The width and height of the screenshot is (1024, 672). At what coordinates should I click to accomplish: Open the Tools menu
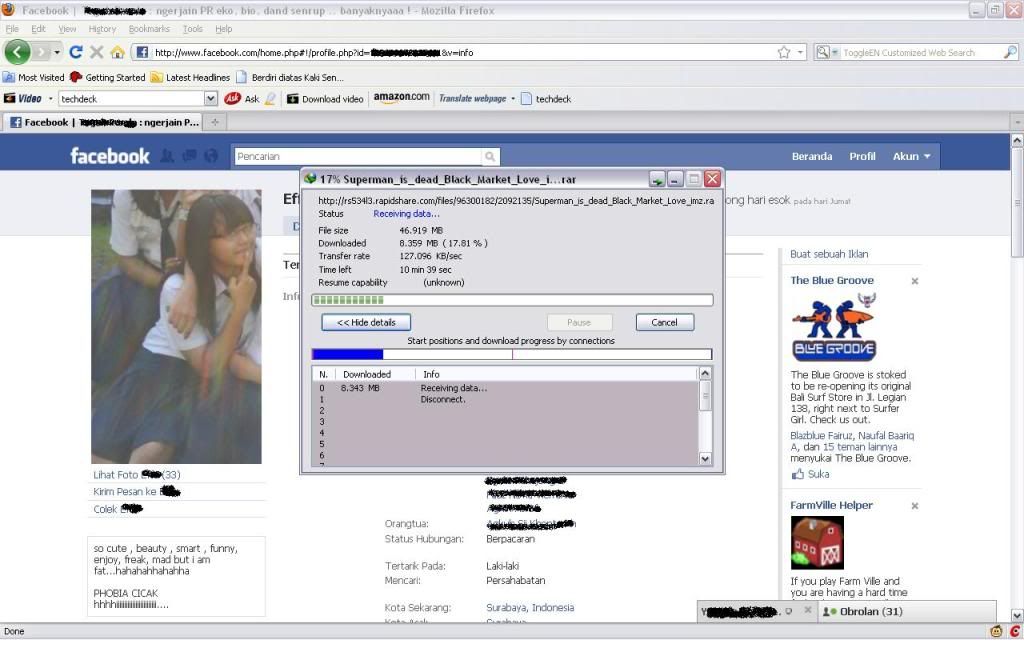coord(192,29)
